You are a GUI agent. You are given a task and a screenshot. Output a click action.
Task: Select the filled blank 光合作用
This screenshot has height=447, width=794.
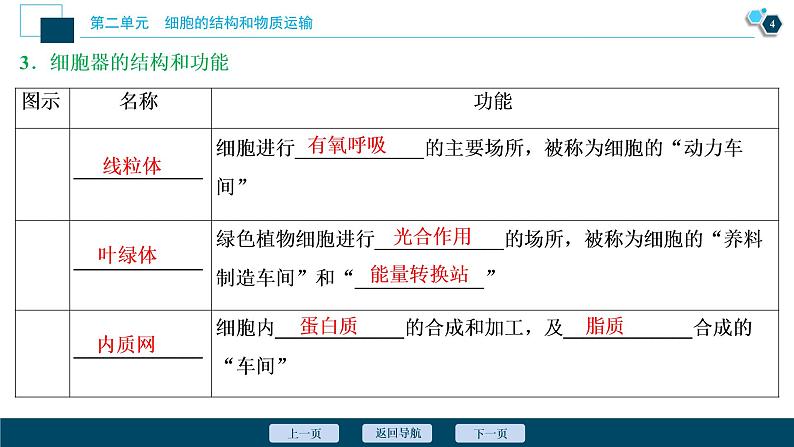[x=432, y=236]
